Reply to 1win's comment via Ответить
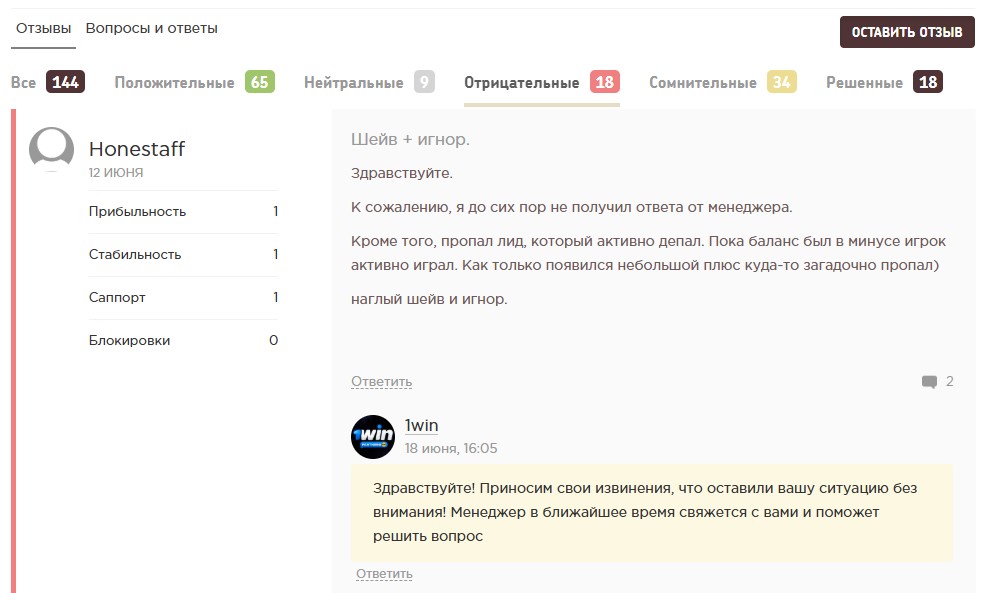 [384, 574]
